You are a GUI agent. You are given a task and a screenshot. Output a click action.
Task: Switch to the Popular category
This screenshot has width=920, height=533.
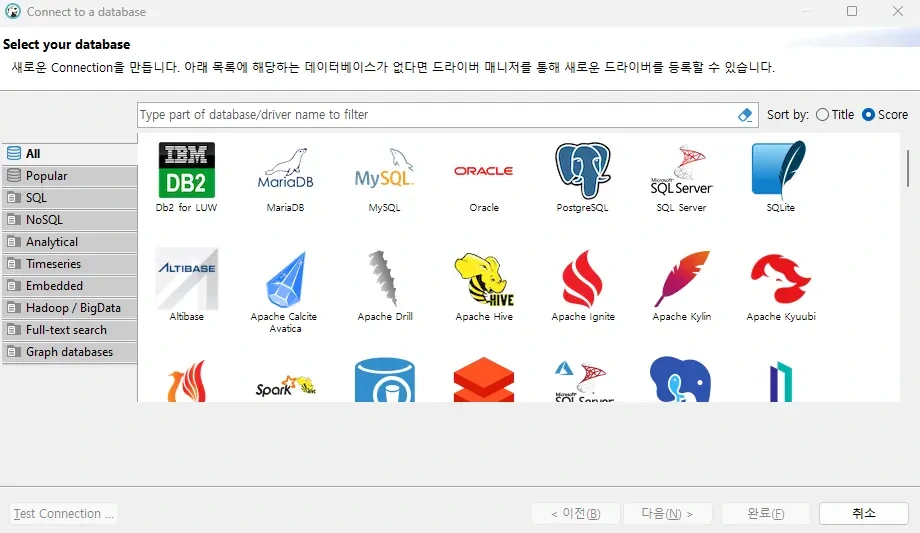(x=70, y=176)
